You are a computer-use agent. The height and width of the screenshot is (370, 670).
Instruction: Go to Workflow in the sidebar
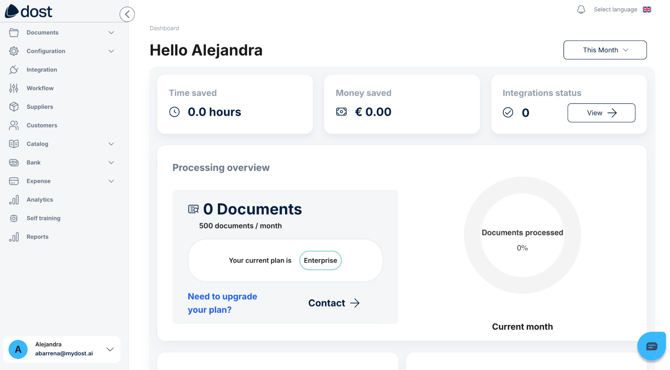click(40, 88)
